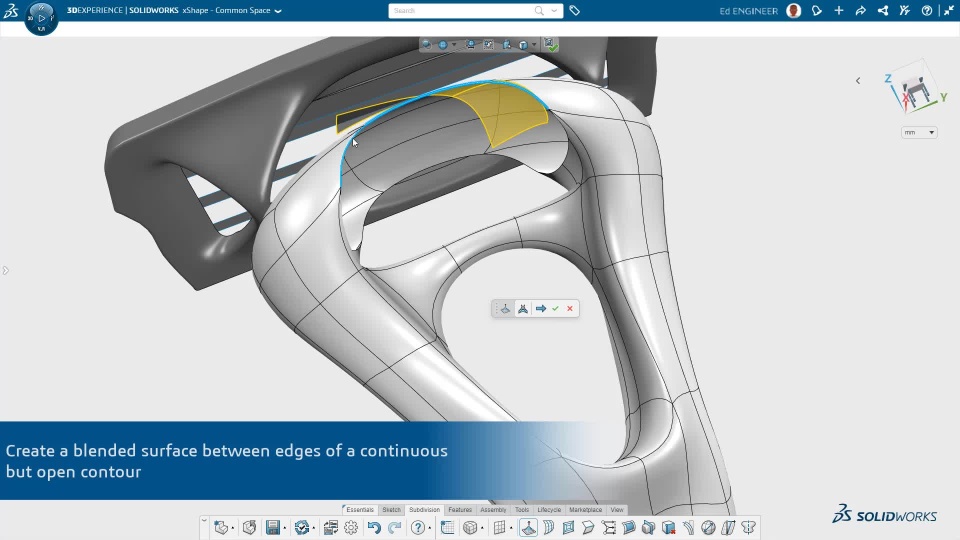The width and height of the screenshot is (960, 540).
Task: Open the notifications icon in the top bar
Action: (x=817, y=10)
